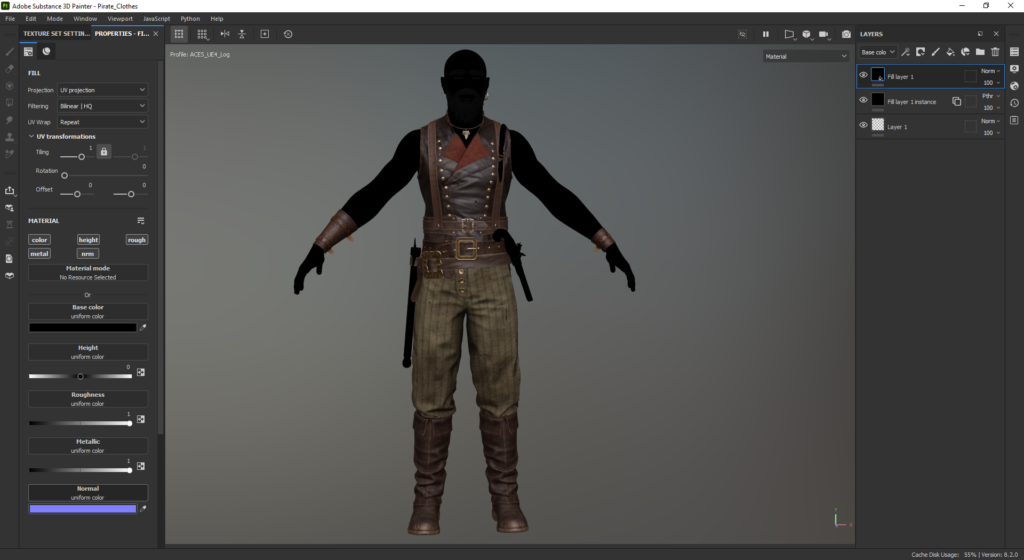Image resolution: width=1024 pixels, height=560 pixels.
Task: Add a folder in Layers panel
Action: (980, 52)
